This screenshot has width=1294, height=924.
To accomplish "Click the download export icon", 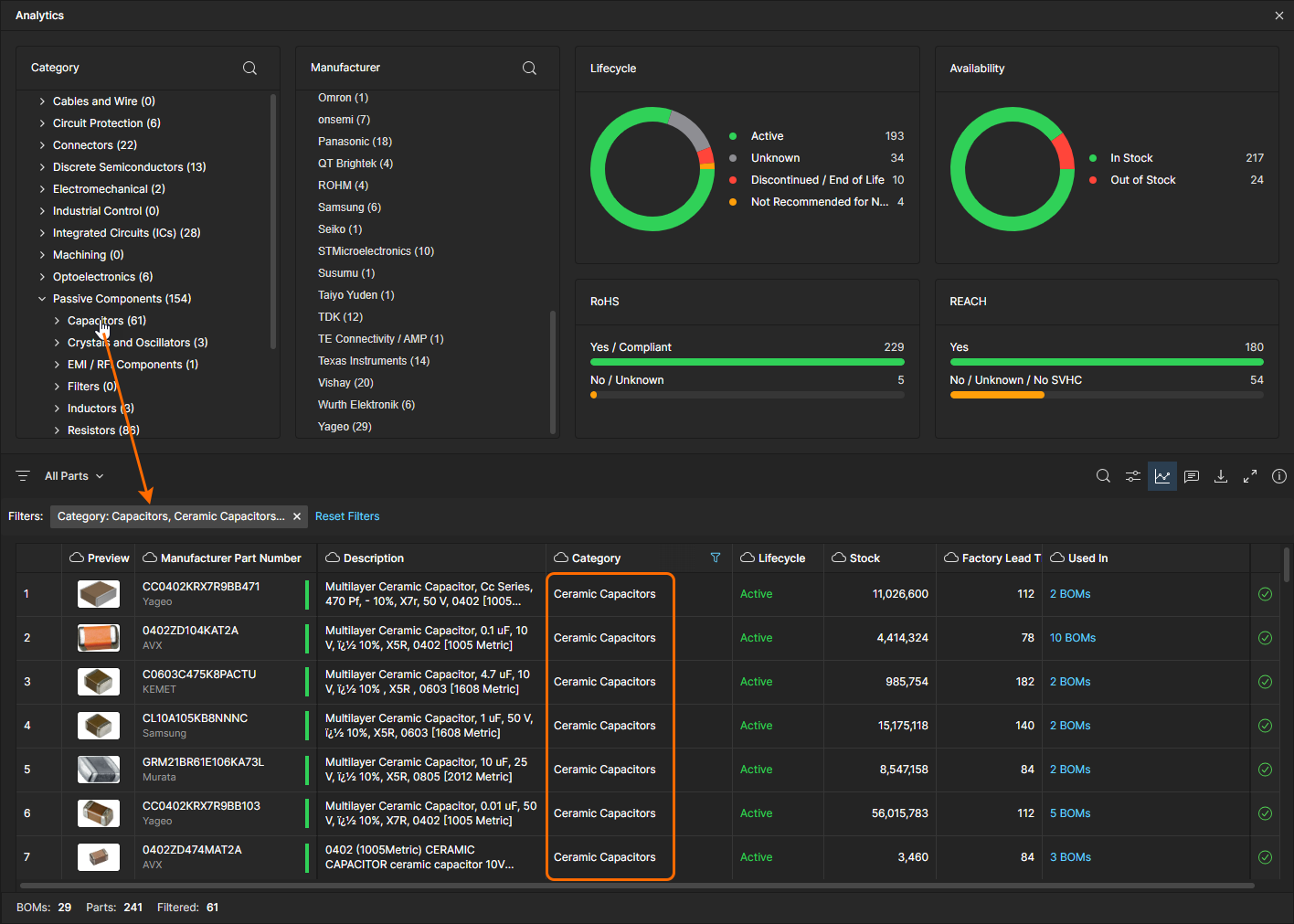I will pos(1220,476).
